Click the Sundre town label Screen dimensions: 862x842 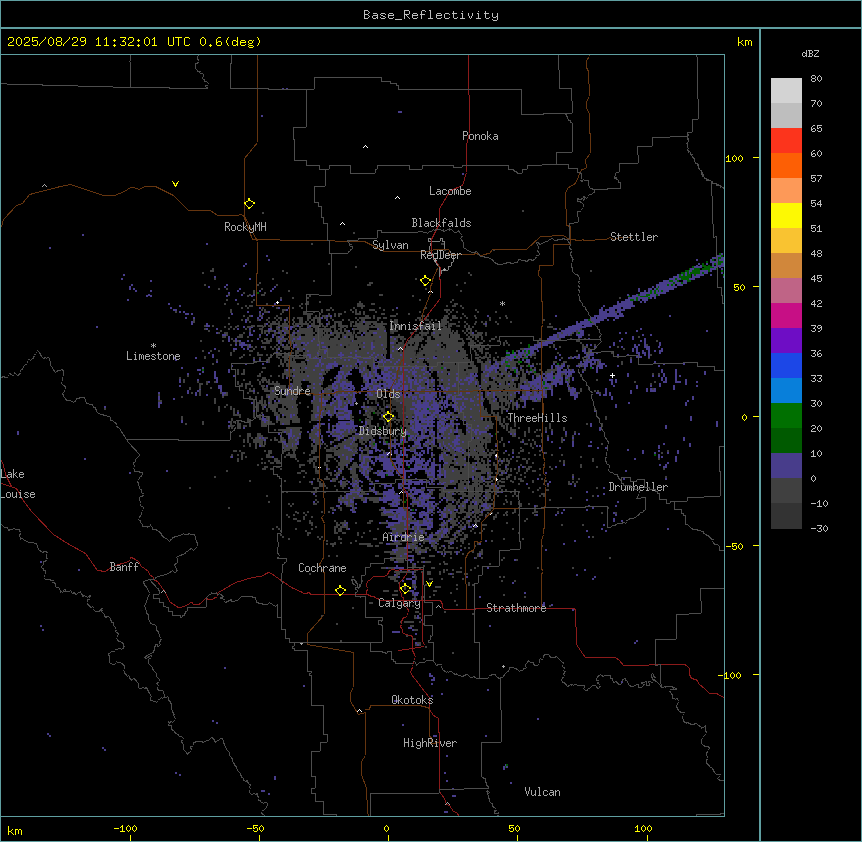[x=292, y=391]
